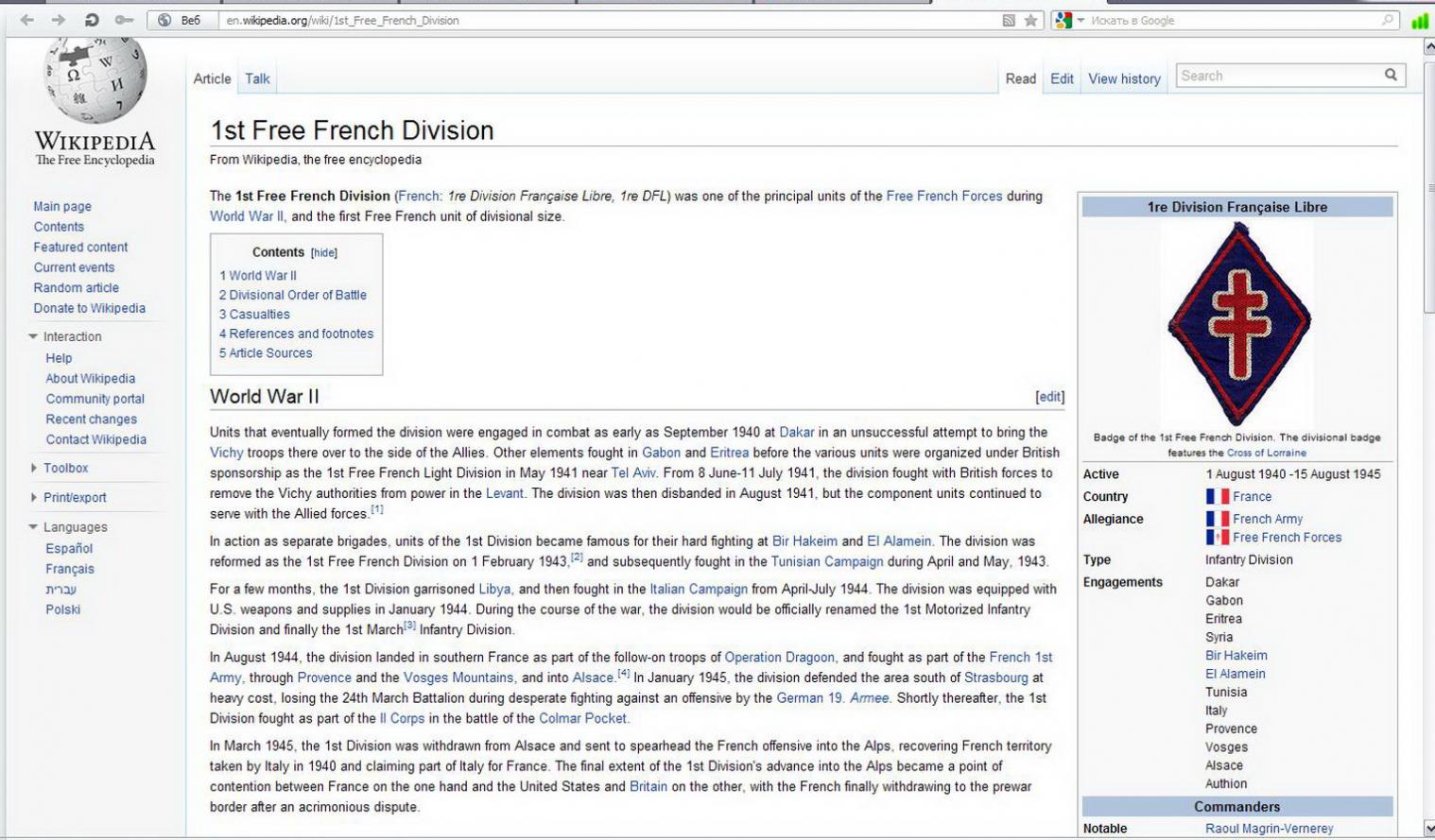Open the Cross of Lorraine caption link
Screen dimensions: 1435x840
(1266, 453)
